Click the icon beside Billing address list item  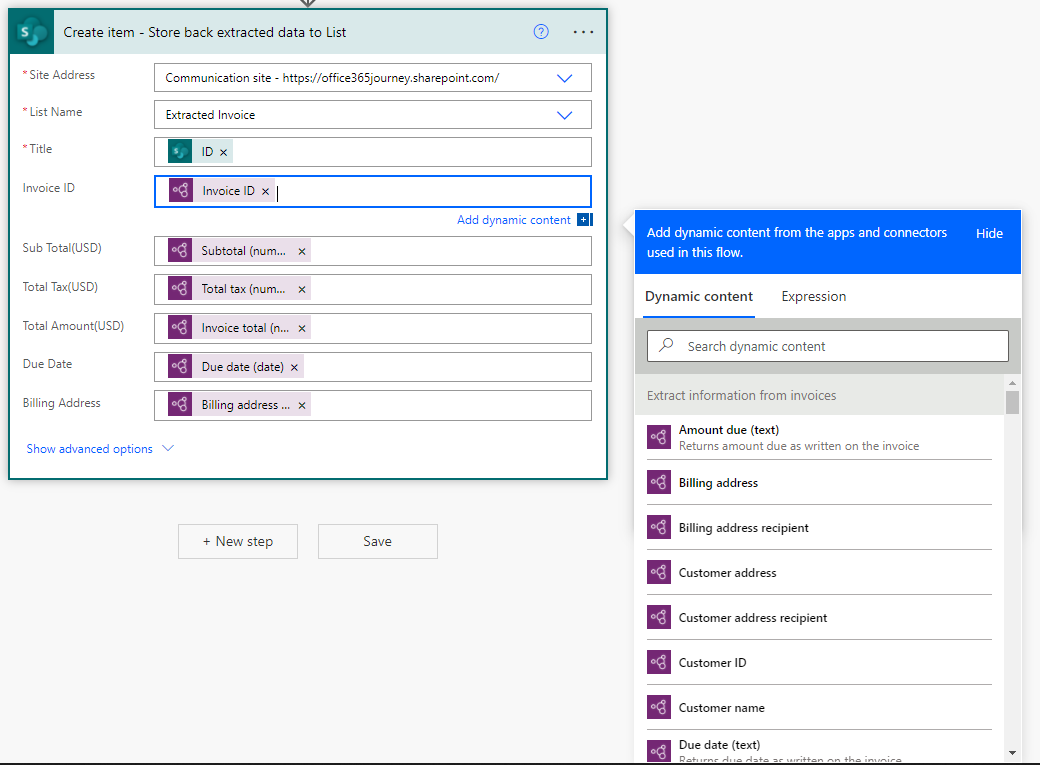point(659,482)
